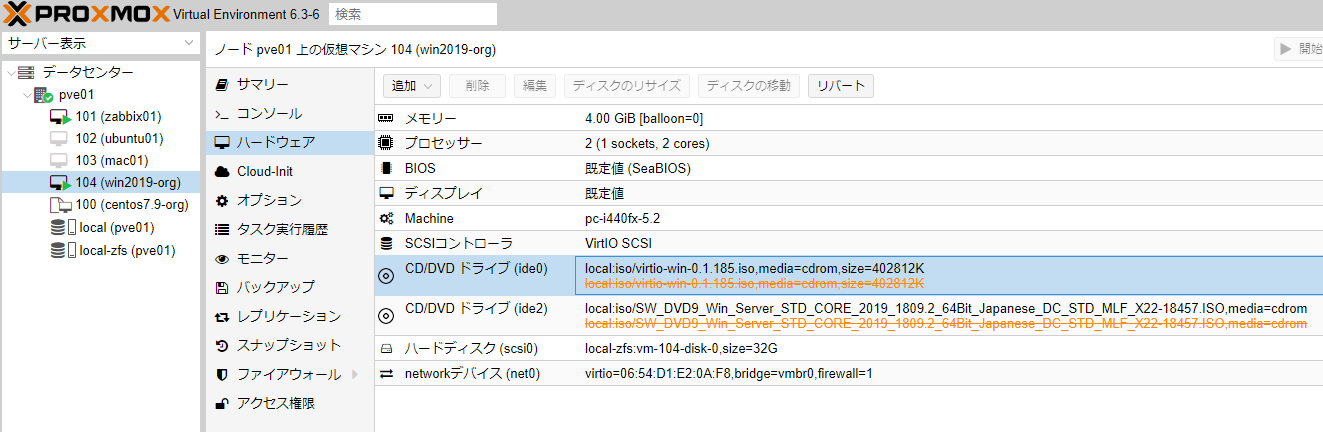Expand the Firewall submenu arrow
This screenshot has width=1323, height=432.
point(354,375)
